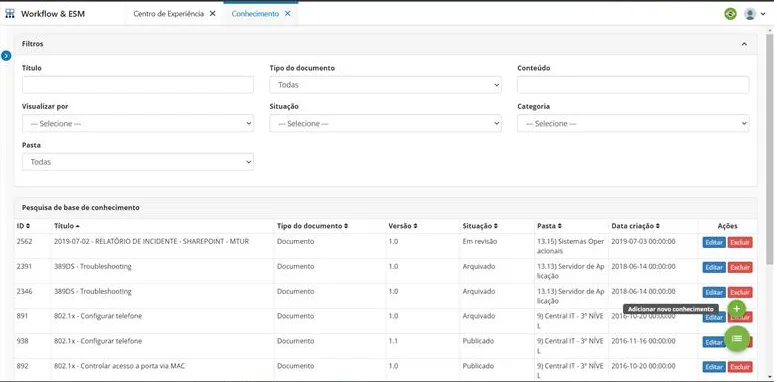
Task: Open the Situação filter dropdown
Action: [386, 123]
